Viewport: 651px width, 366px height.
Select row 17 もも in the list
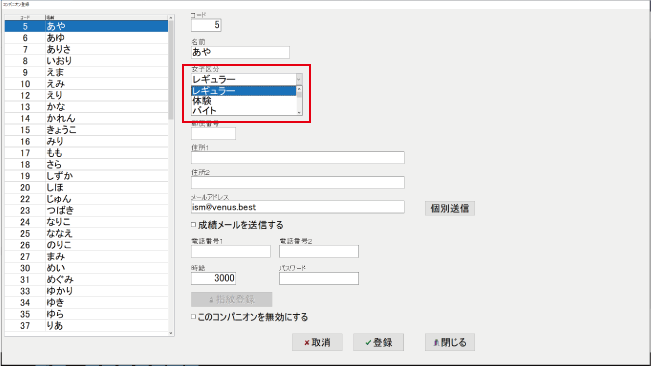tap(86, 153)
